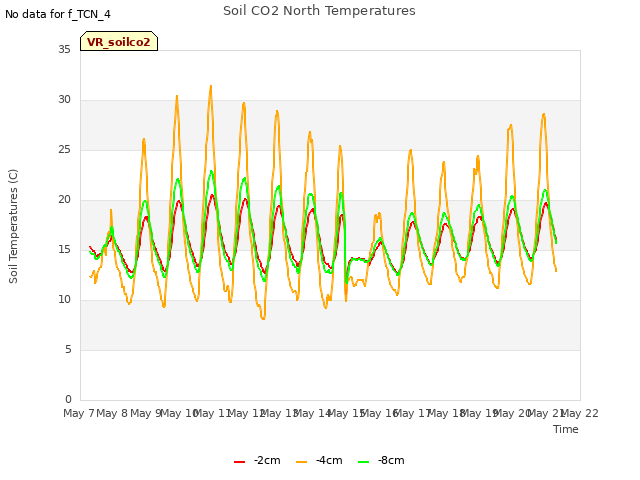
Task: Click the y-axis tick label 0
Action: click(x=68, y=399)
